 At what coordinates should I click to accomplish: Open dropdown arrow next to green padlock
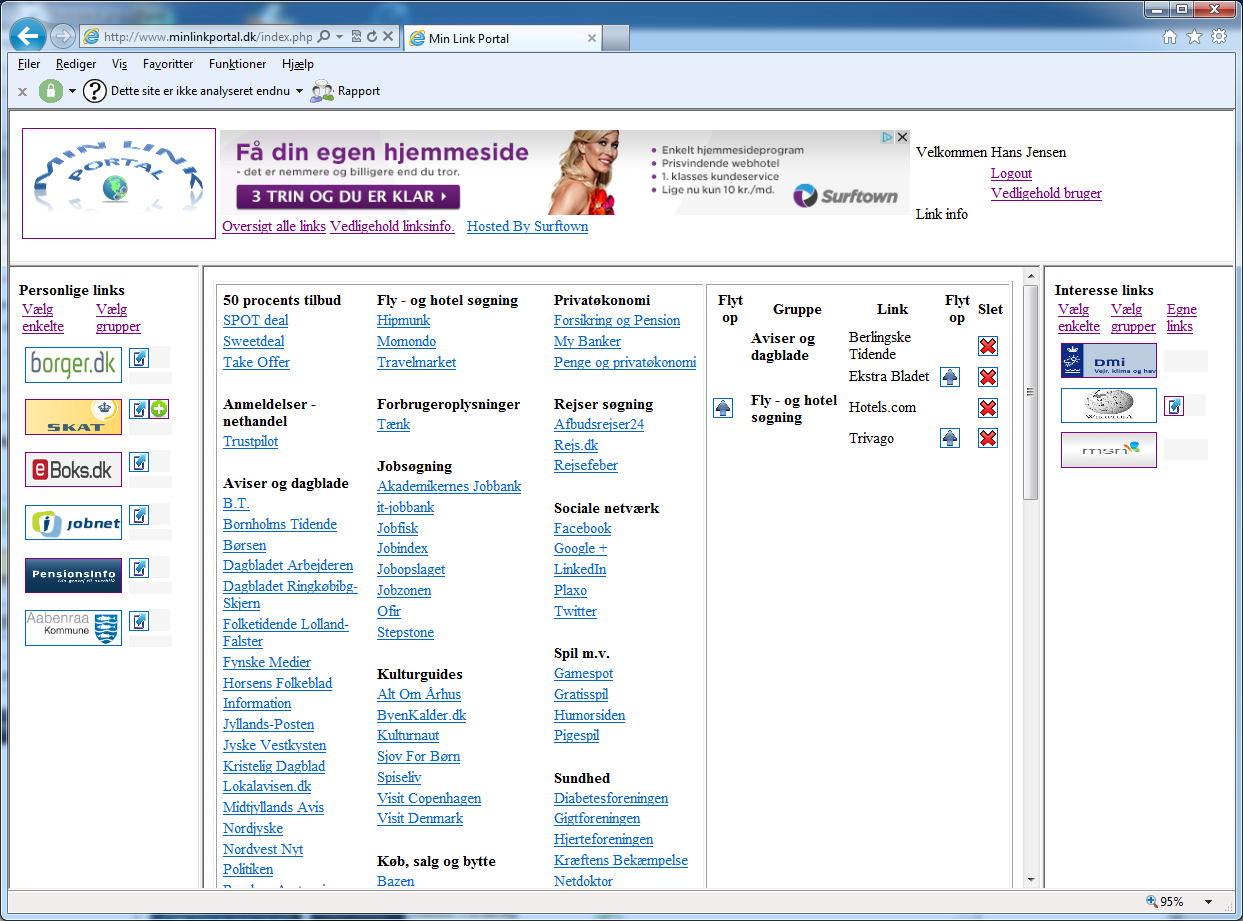[72, 92]
